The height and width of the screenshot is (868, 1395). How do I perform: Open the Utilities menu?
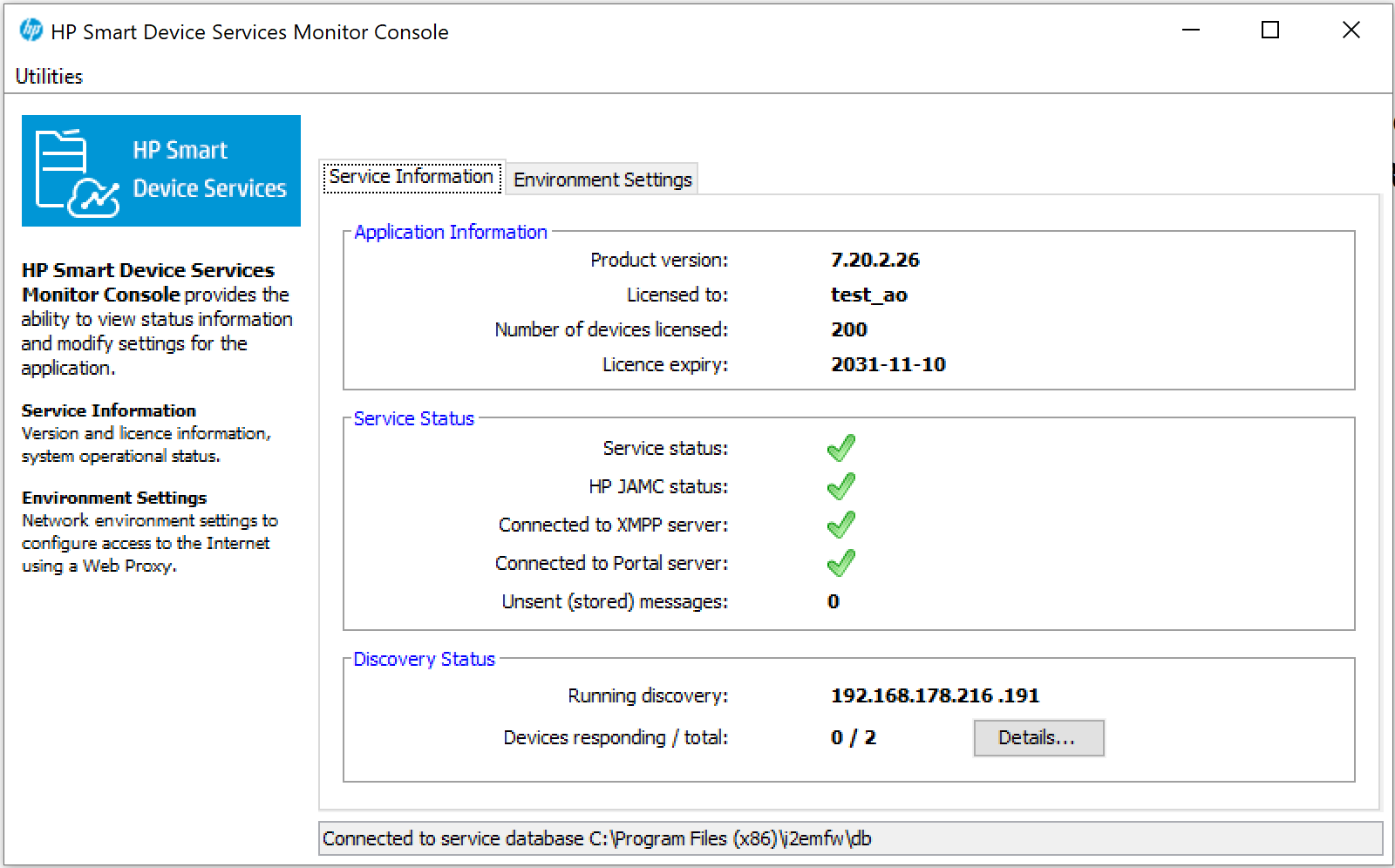click(49, 77)
